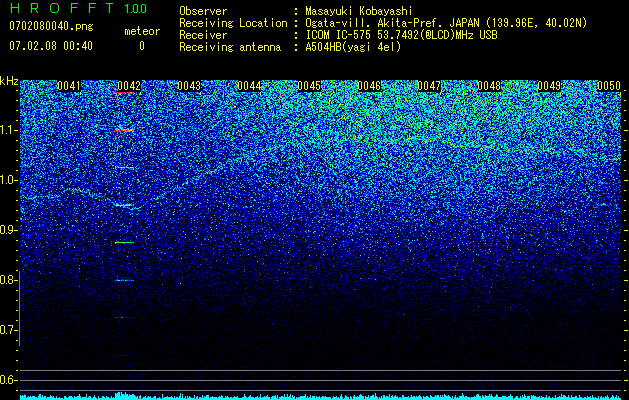Click the 1.0 frequency axis label
Viewport: 629px width, 400px height.
pos(9,180)
